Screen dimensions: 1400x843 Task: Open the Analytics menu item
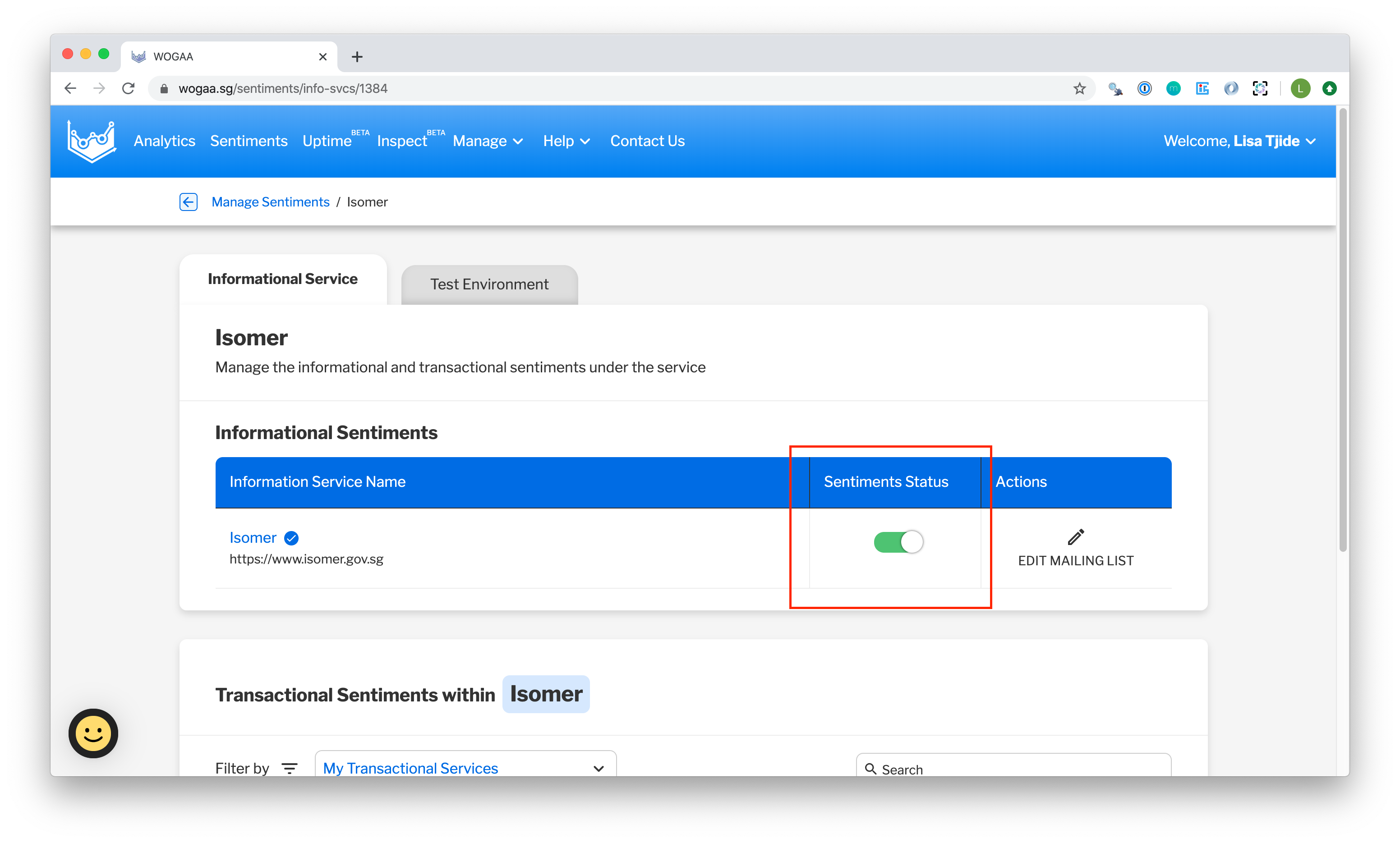pyautogui.click(x=164, y=141)
